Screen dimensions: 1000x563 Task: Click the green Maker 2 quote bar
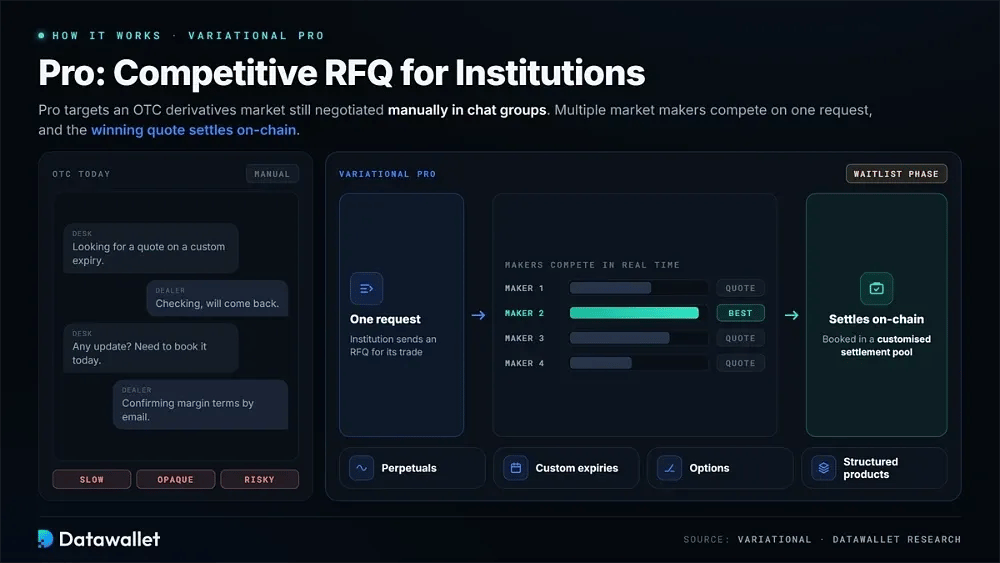click(634, 313)
